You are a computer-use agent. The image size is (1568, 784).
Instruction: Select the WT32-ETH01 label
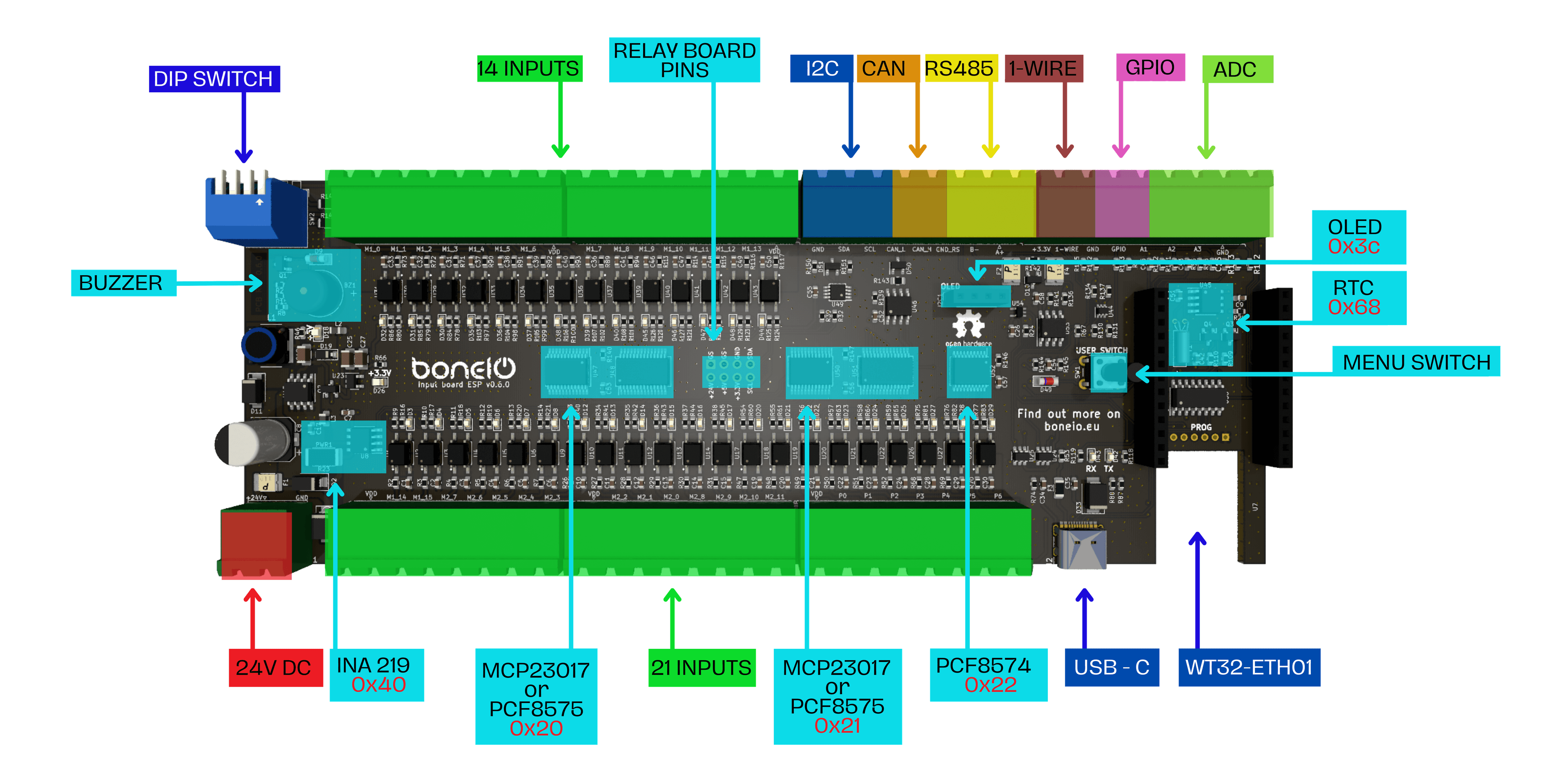[x=1249, y=668]
